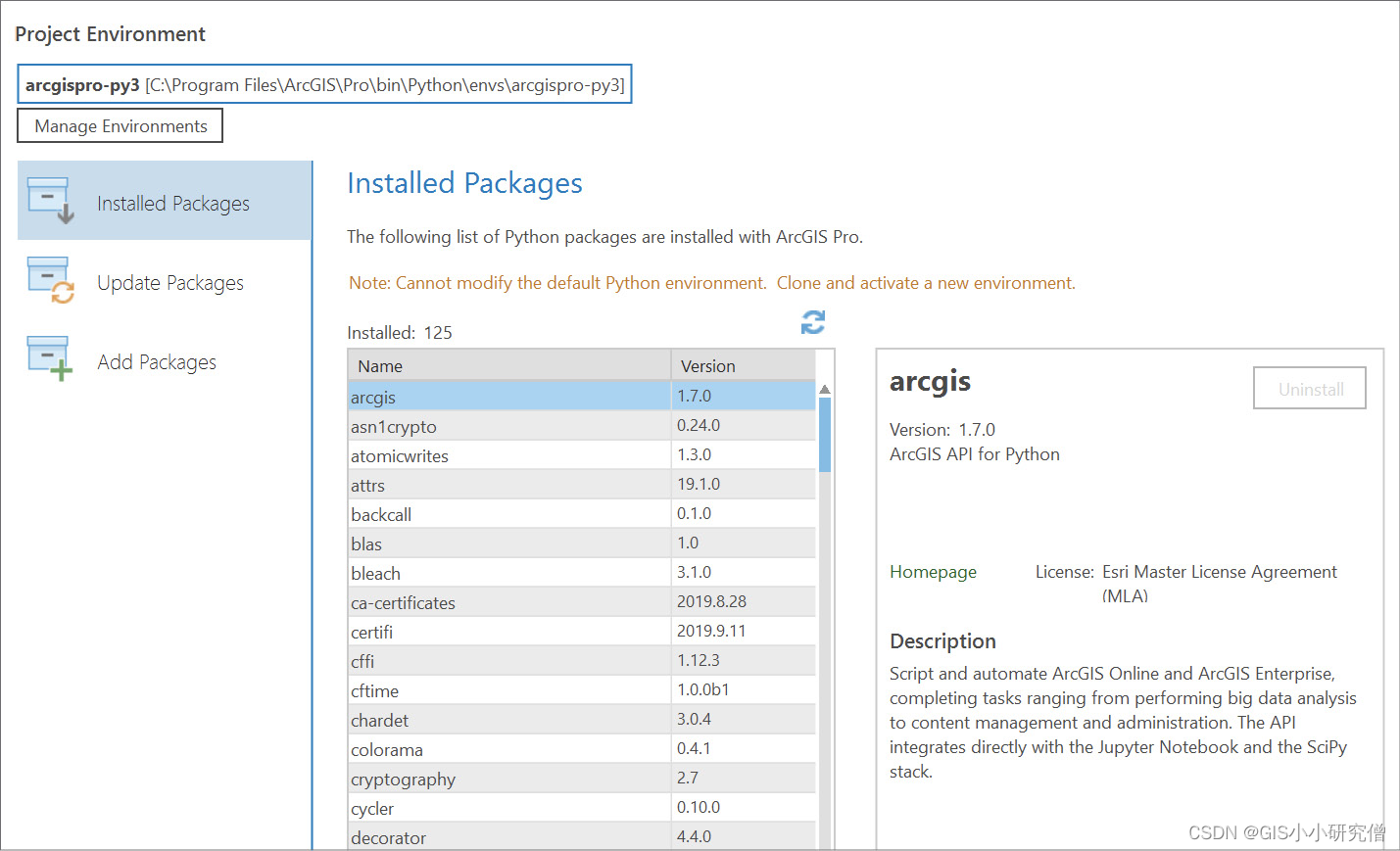Select the arcgis package row
Image resolution: width=1400 pixels, height=851 pixels.
click(582, 396)
